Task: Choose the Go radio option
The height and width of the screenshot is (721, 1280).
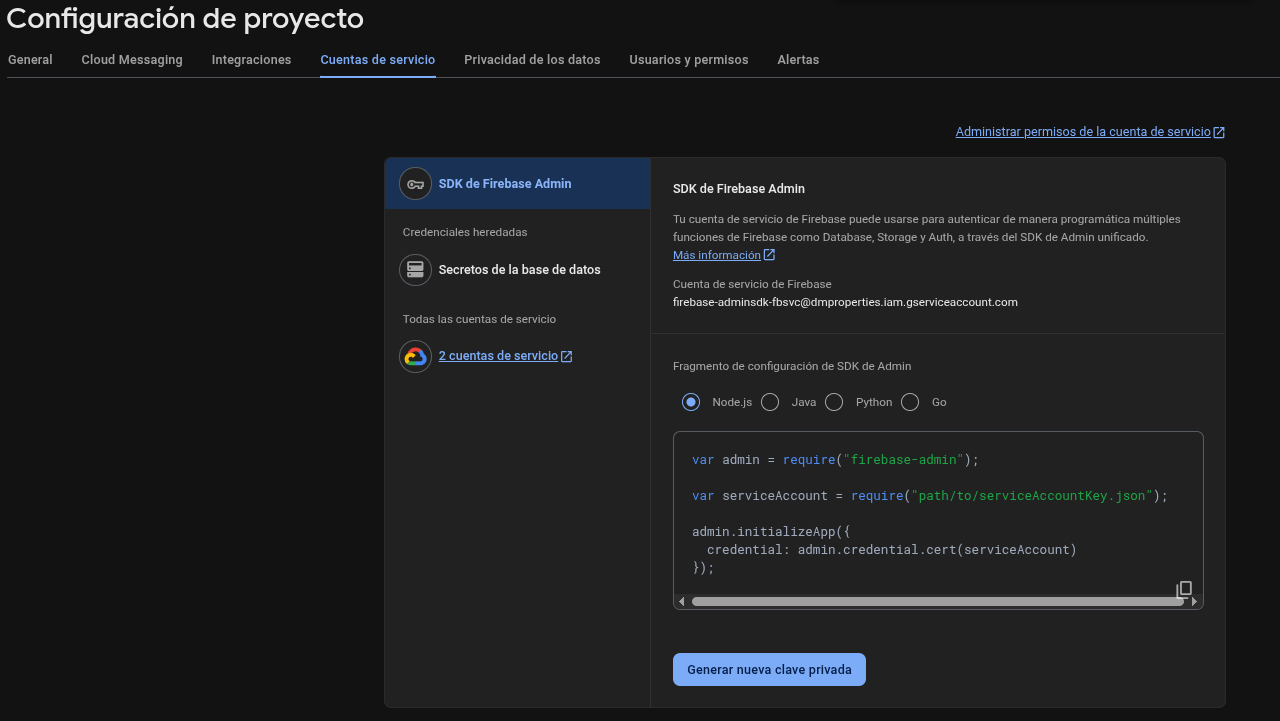Action: click(x=910, y=402)
